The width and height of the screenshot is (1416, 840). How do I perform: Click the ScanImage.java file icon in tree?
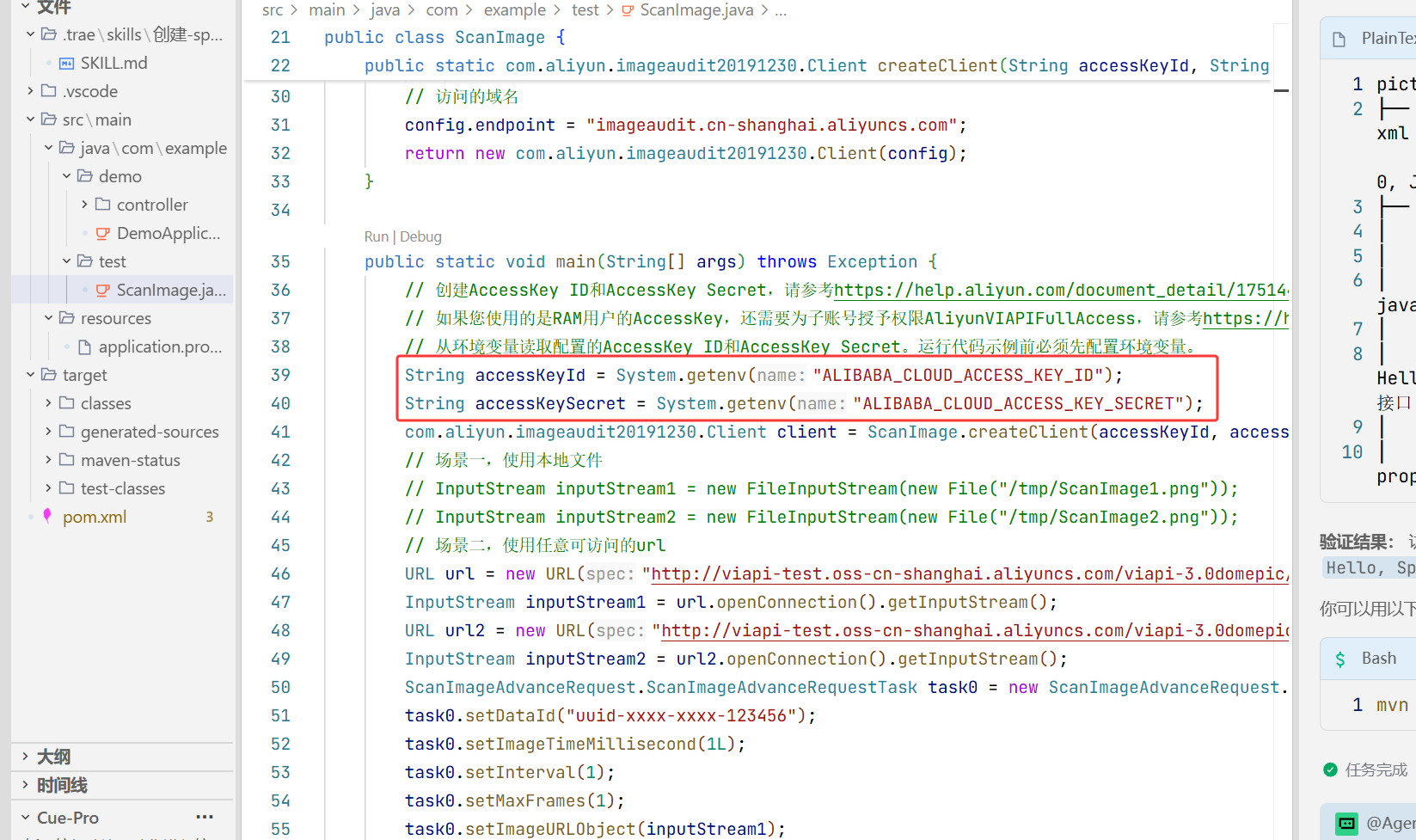(x=102, y=290)
